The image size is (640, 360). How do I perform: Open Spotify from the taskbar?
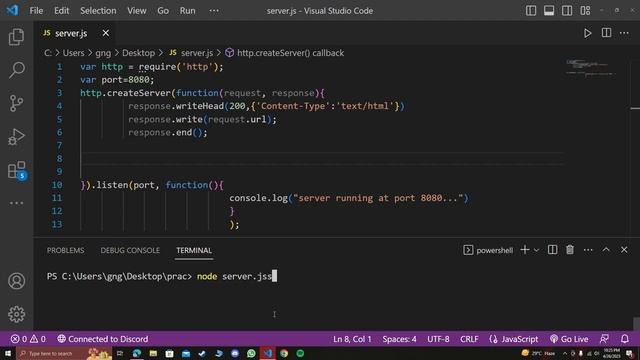[300, 353]
